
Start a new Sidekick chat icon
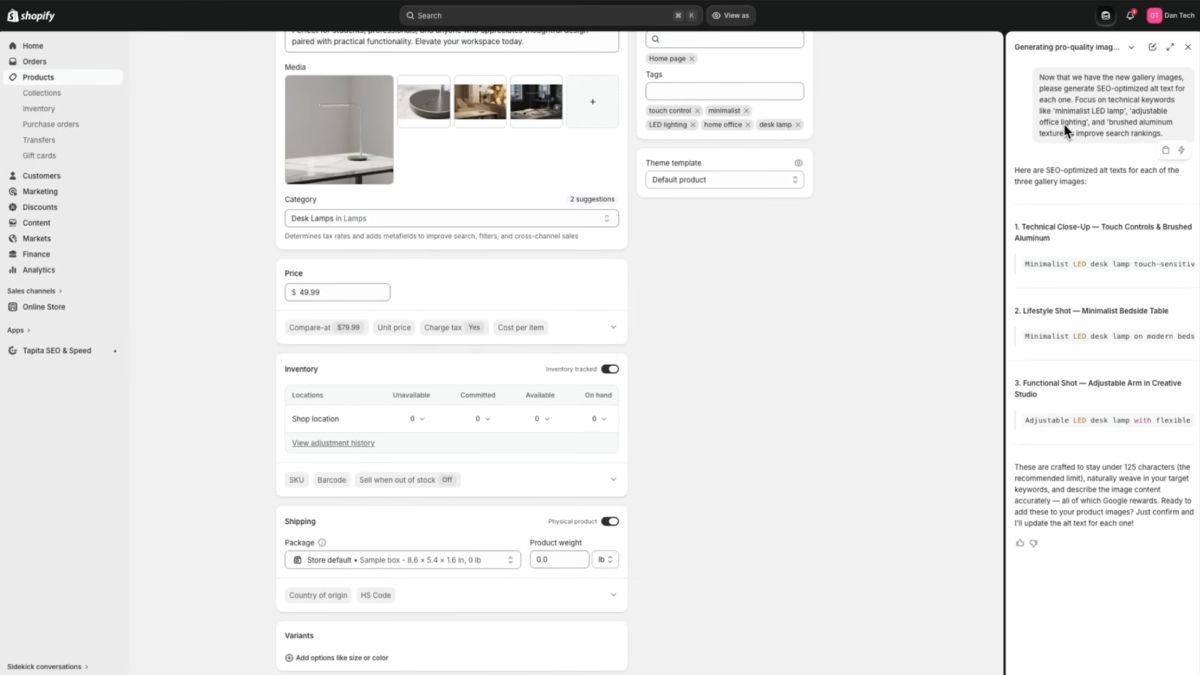[1152, 47]
